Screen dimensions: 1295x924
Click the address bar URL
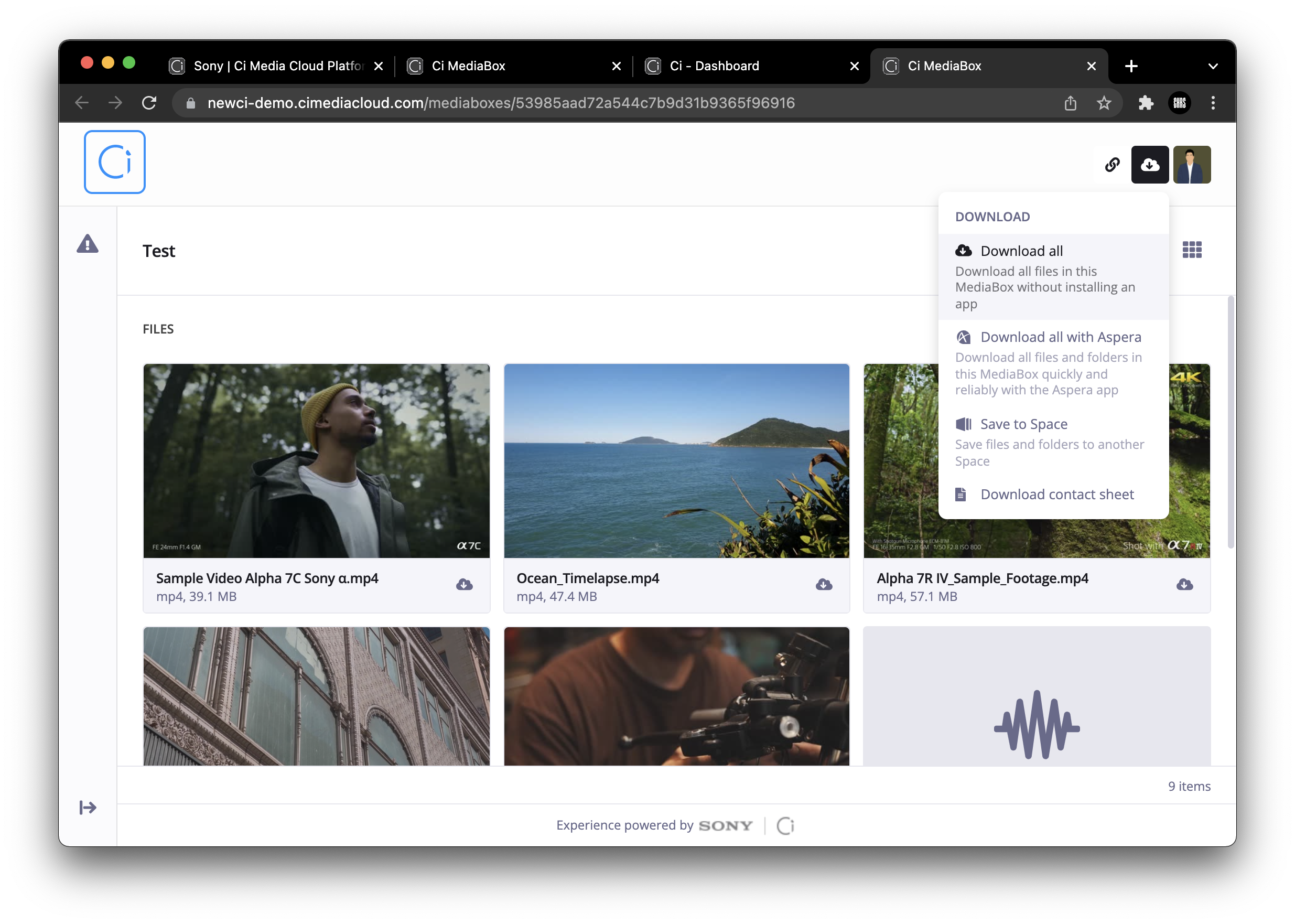501,103
